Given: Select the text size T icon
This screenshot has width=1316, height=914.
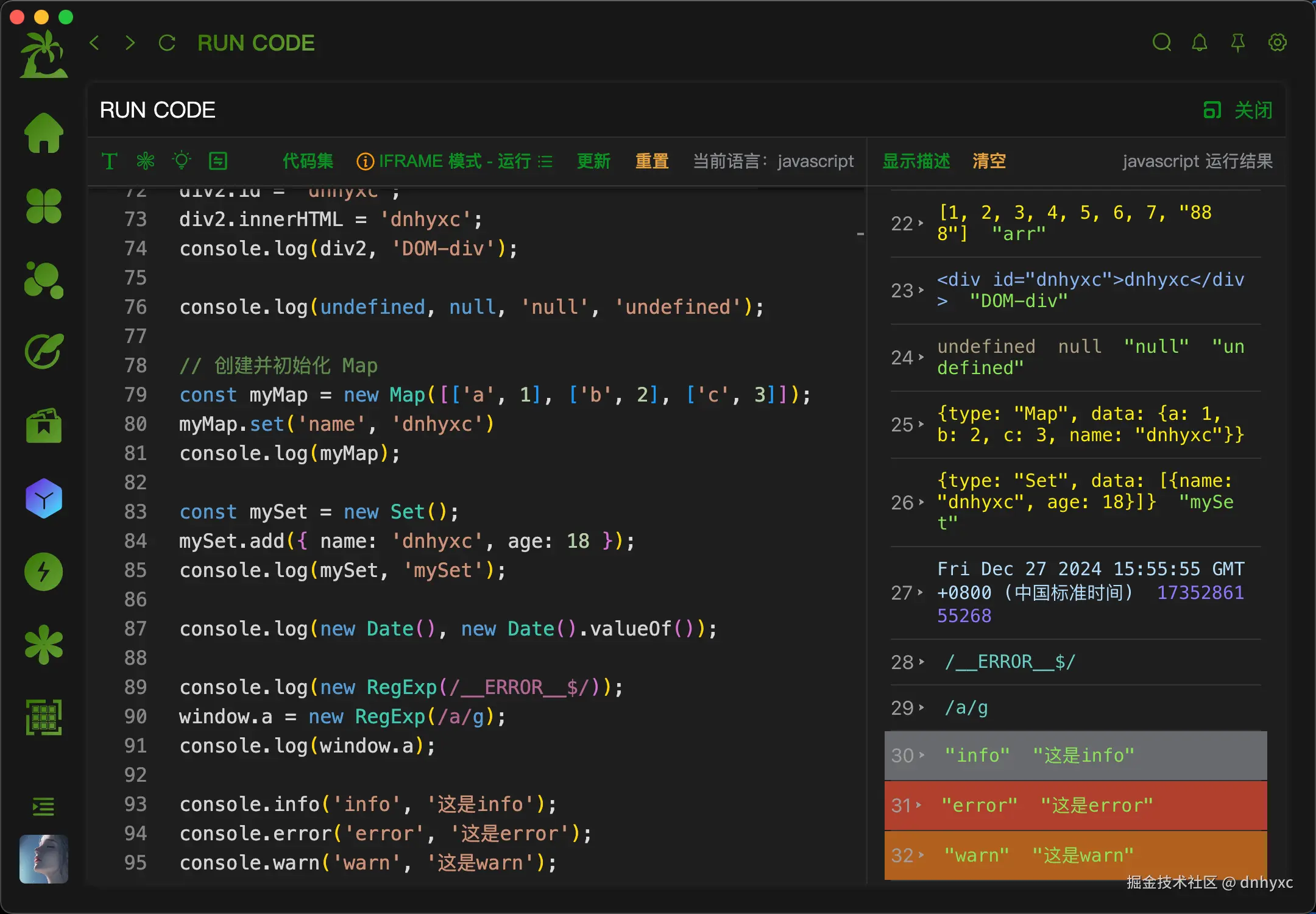Looking at the screenshot, I should coord(110,161).
